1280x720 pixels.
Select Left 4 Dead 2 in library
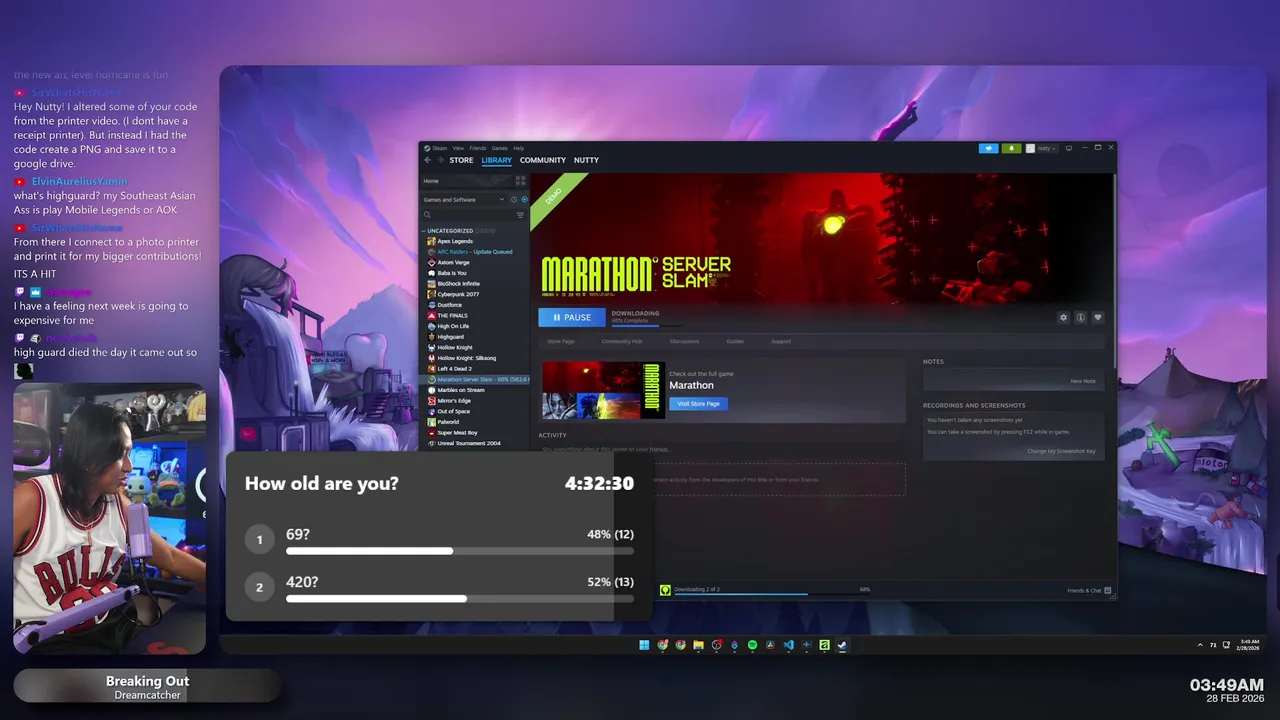point(454,369)
